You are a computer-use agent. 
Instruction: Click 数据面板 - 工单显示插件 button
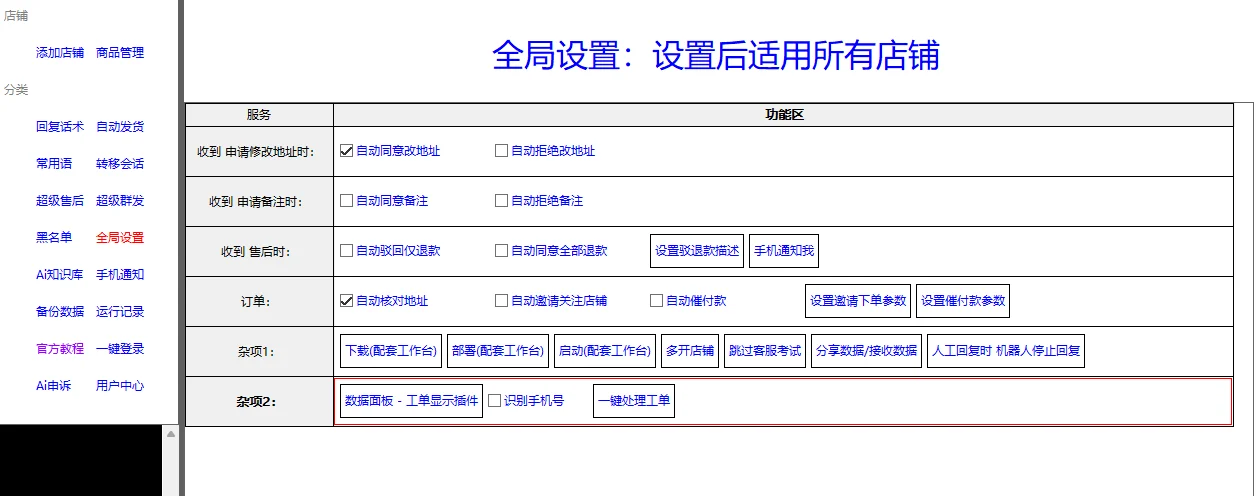412,401
